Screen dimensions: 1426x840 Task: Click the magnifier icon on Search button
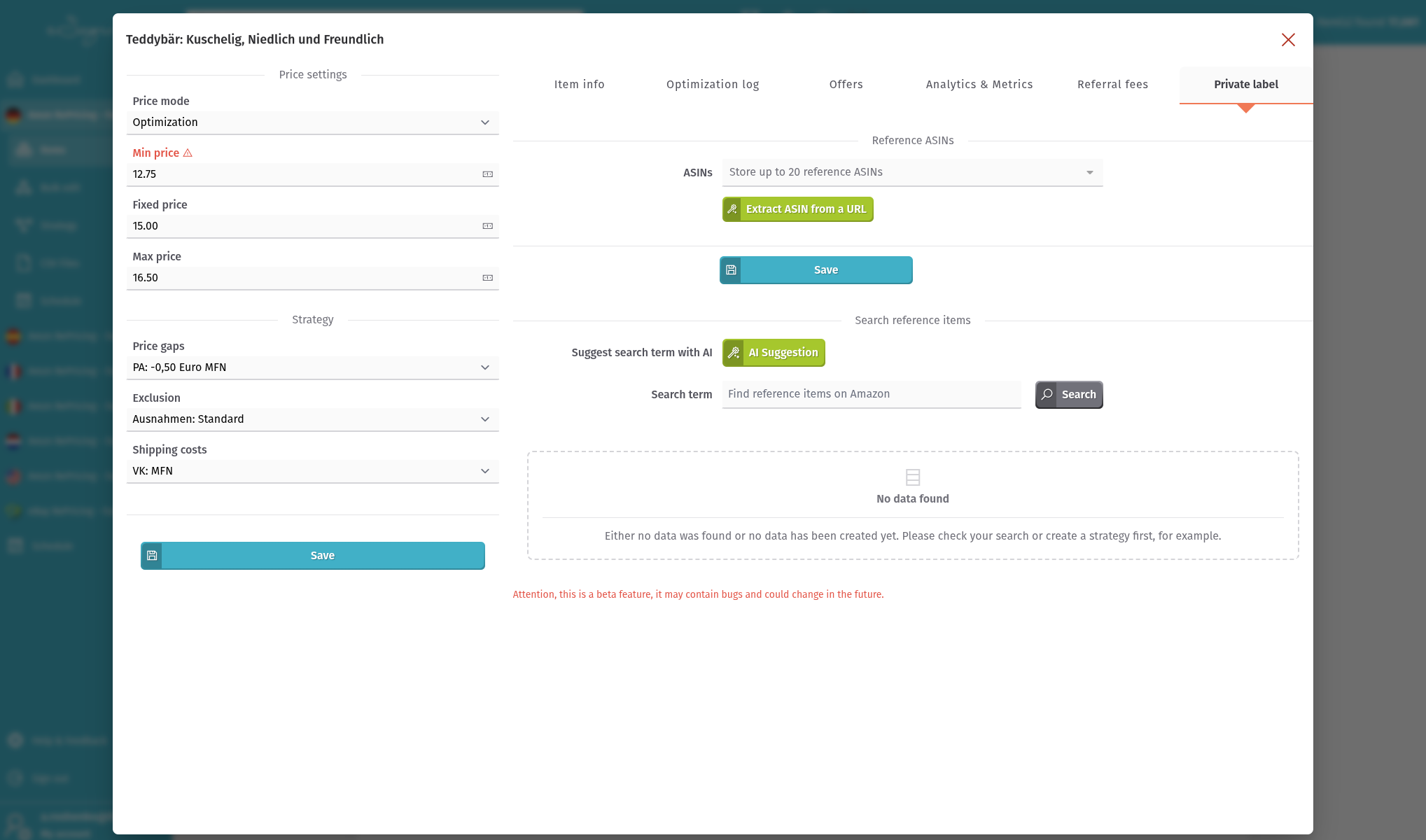tap(1047, 395)
